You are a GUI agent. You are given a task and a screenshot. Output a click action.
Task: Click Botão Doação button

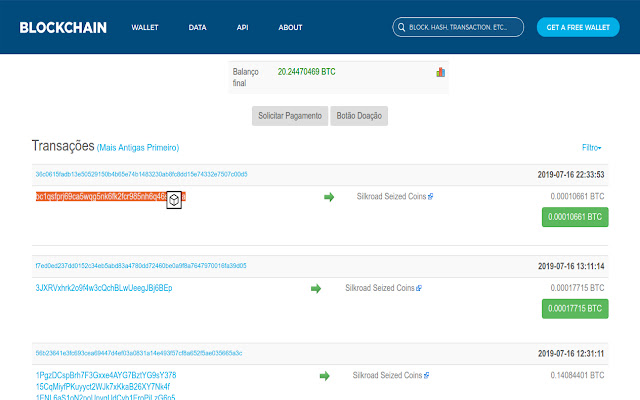(359, 116)
